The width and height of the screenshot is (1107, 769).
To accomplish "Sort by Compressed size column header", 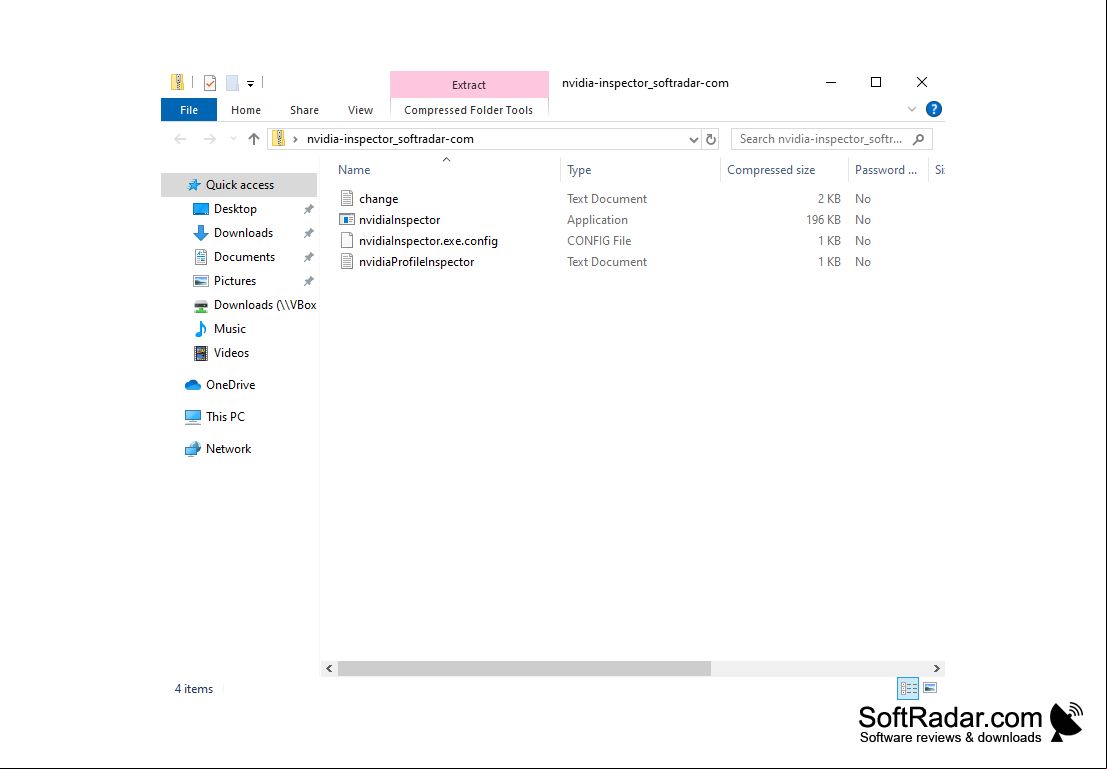I will (x=784, y=169).
